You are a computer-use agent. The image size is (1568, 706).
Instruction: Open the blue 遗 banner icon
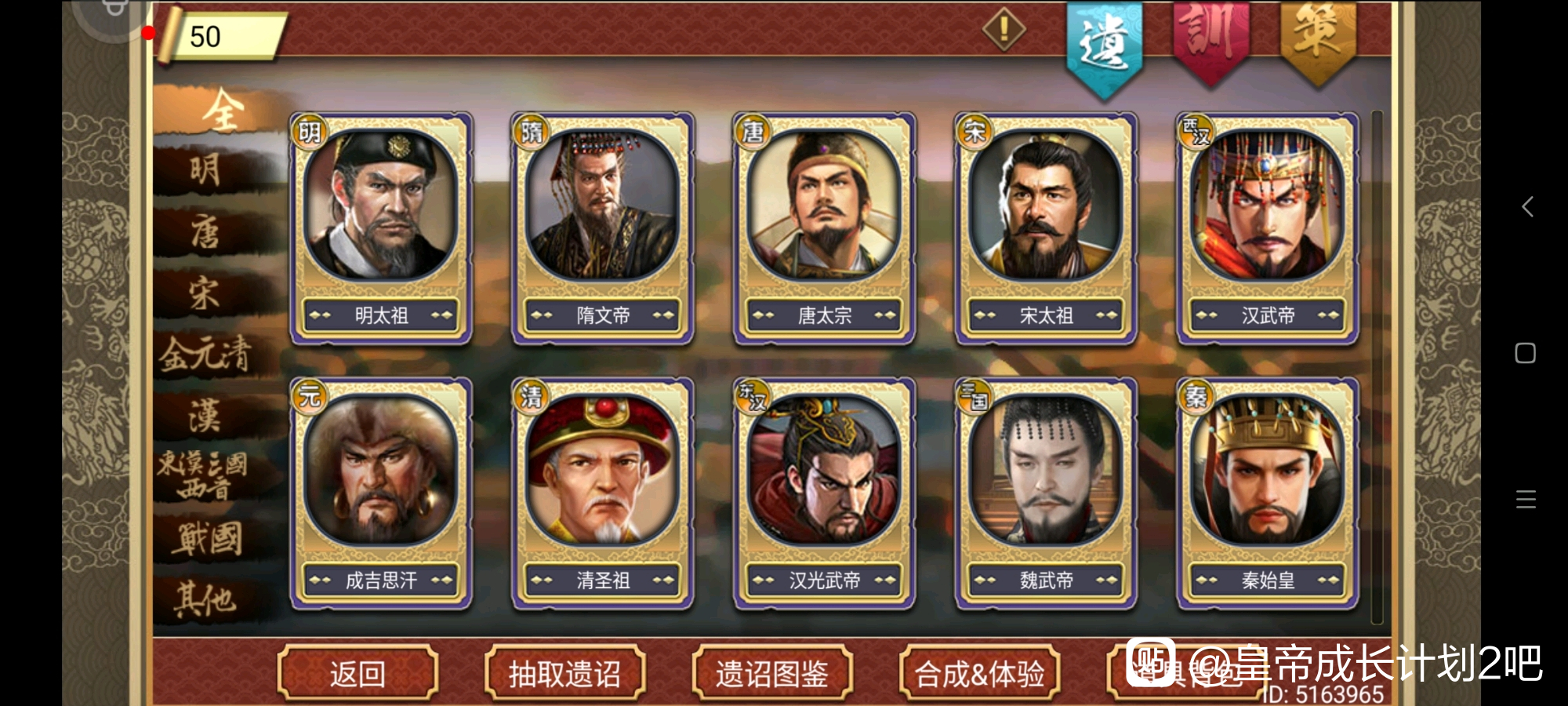point(1105,47)
